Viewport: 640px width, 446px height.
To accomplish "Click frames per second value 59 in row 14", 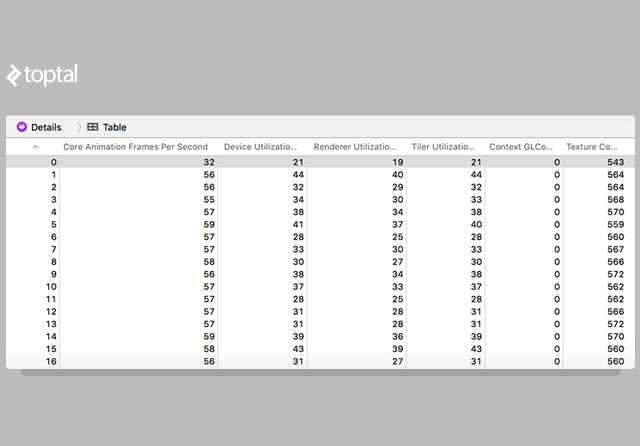I will click(209, 336).
